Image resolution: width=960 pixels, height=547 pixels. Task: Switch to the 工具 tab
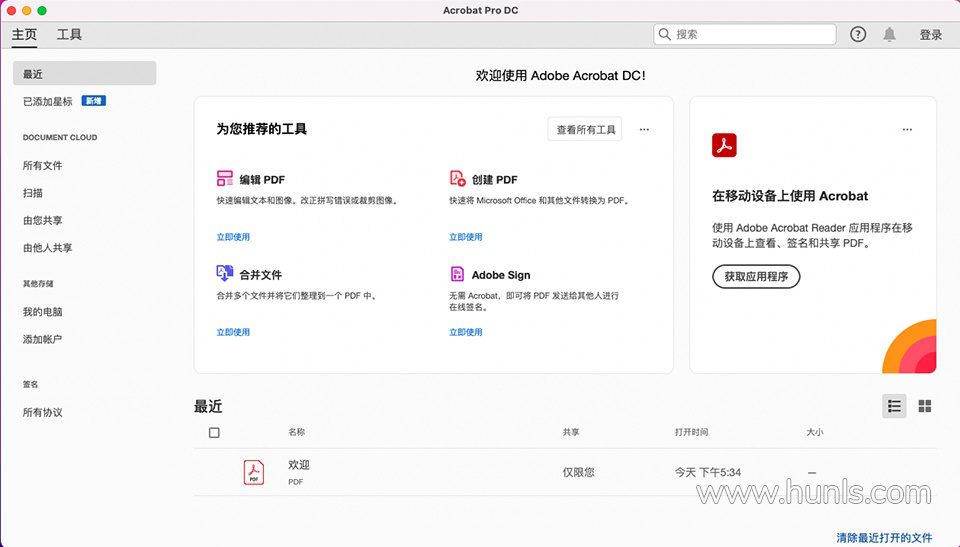(x=69, y=34)
